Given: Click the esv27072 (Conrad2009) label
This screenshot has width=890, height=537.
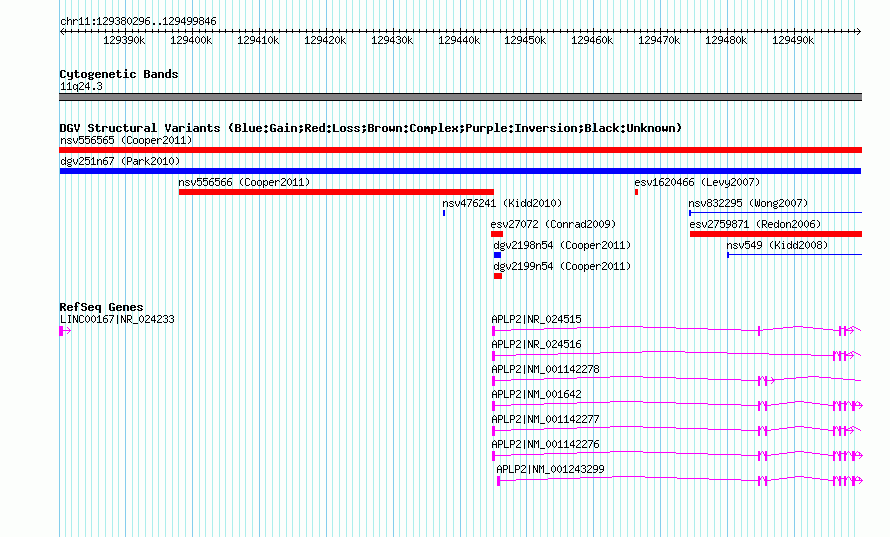Looking at the screenshot, I should [553, 224].
